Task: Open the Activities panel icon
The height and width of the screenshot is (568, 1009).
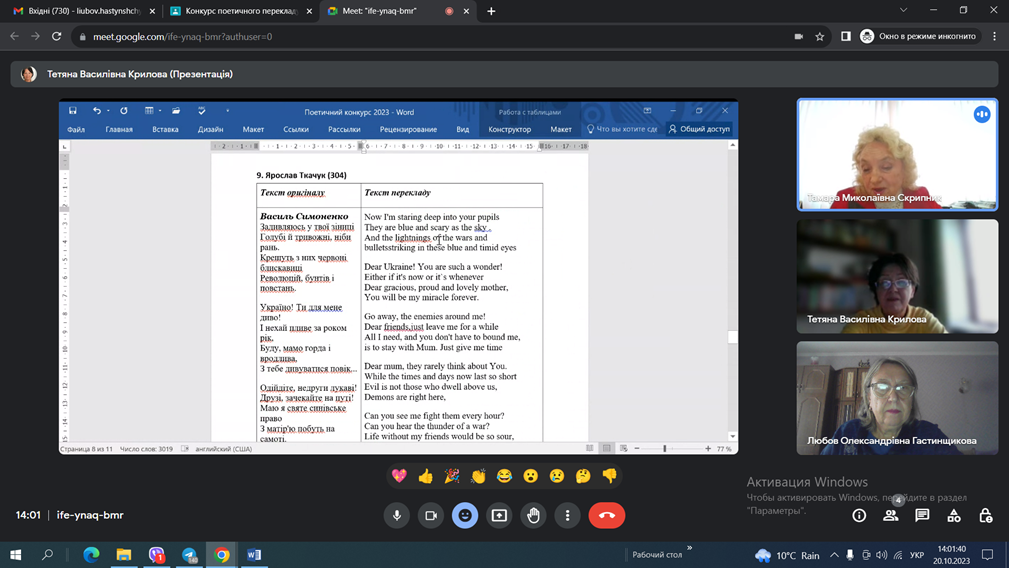Action: coord(954,515)
